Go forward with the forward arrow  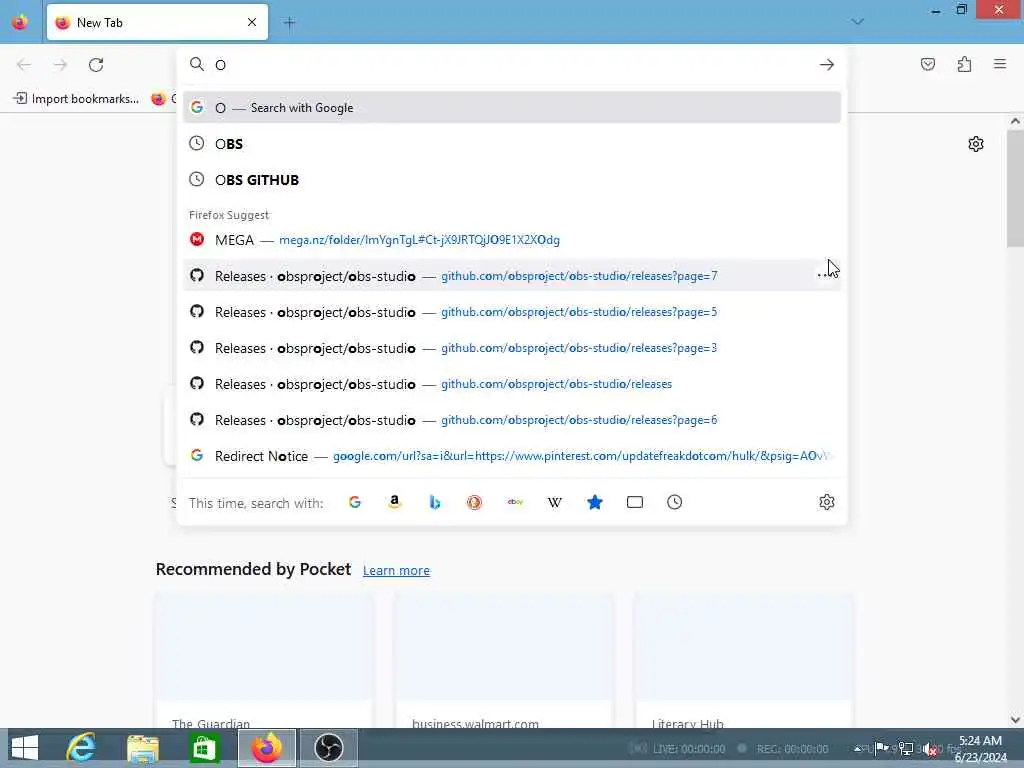tap(60, 65)
